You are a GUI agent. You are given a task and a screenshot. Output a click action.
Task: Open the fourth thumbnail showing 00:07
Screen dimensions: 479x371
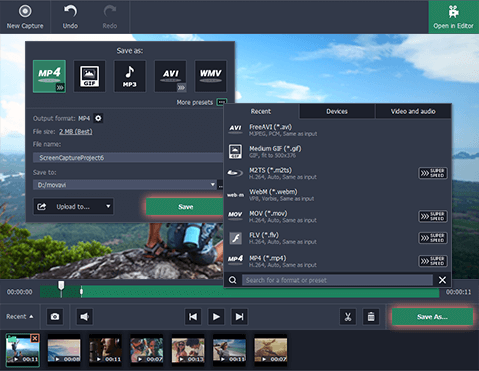[x=147, y=351]
